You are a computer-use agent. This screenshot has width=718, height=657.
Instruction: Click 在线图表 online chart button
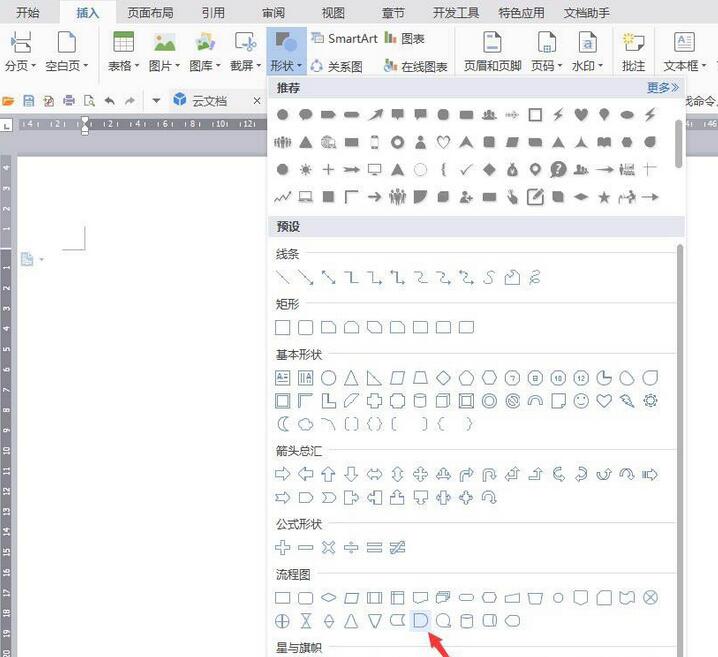point(415,66)
